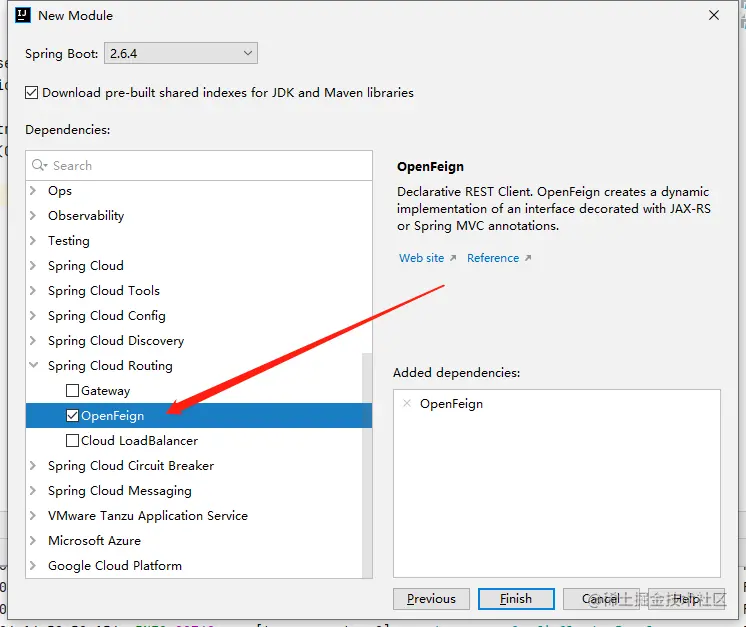Screen dimensions: 746x627
Task: Select the Microsoft Azure row text
Action: 94,540
